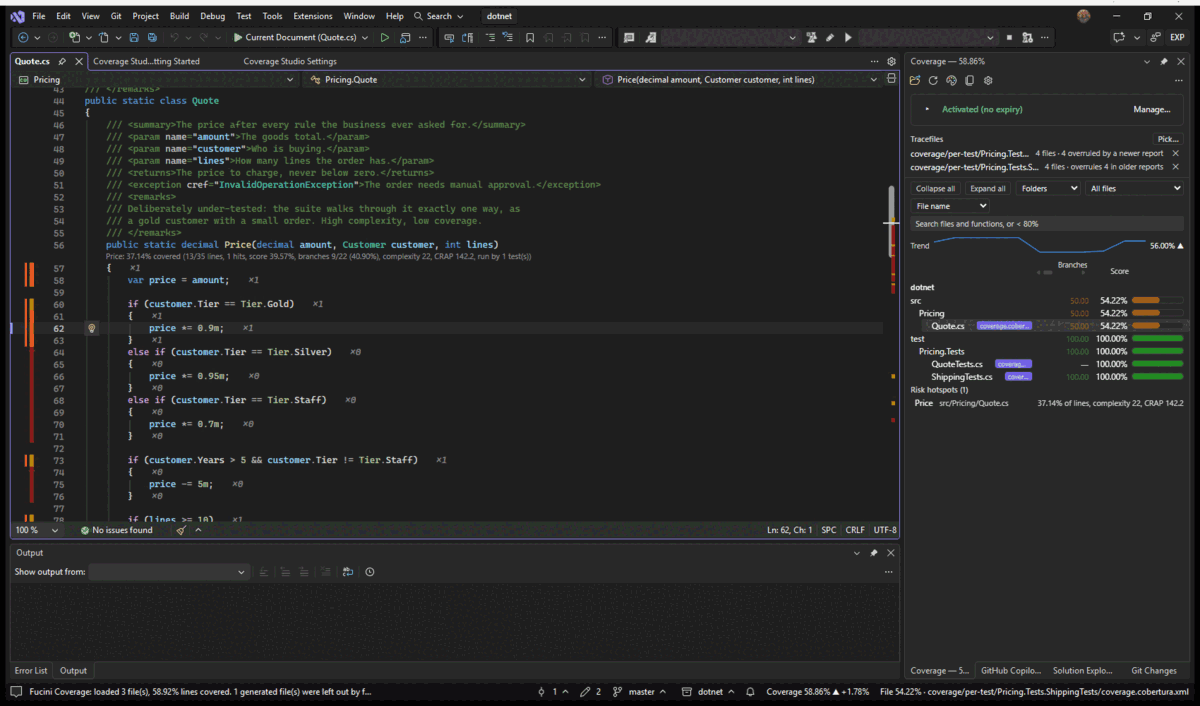Select QuoteTests.cs in coverage tree
1200x706 pixels.
pos(956,364)
